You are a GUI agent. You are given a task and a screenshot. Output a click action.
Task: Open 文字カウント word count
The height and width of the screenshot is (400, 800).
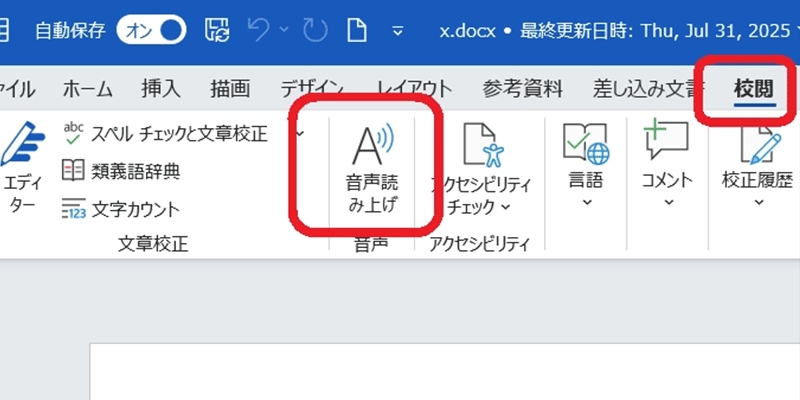tap(121, 209)
